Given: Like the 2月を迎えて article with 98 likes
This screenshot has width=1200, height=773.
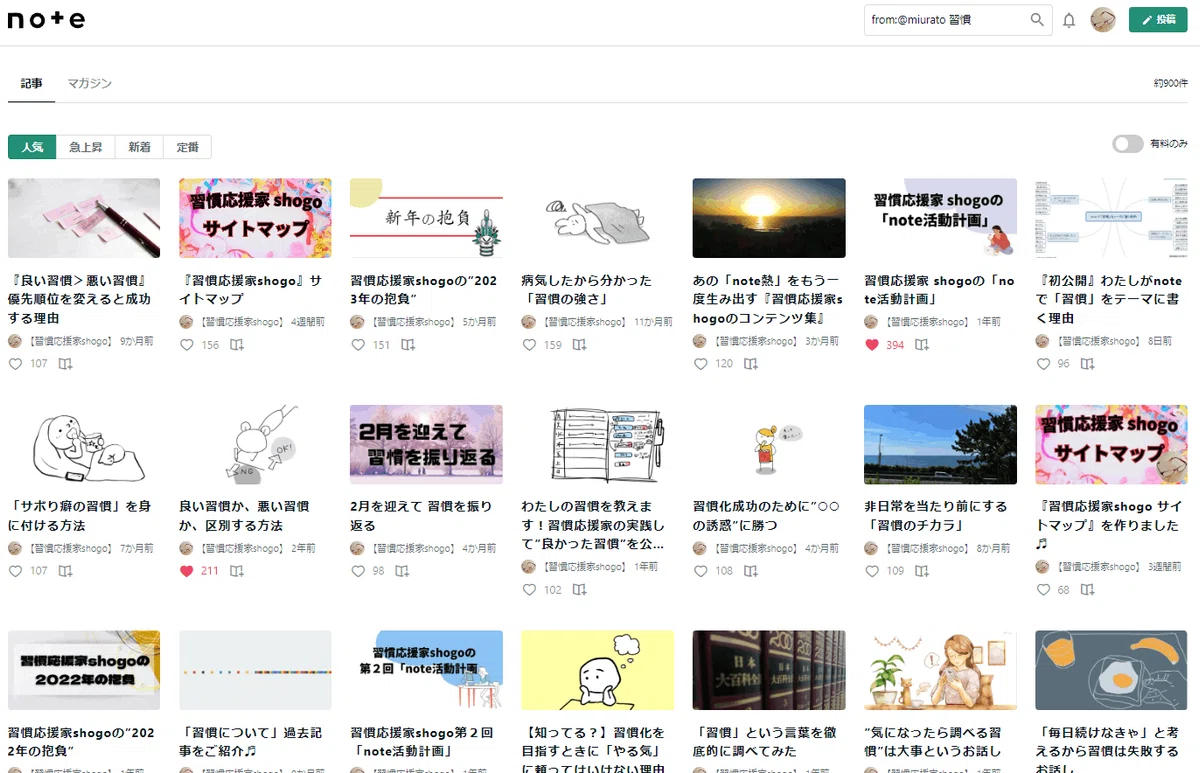Looking at the screenshot, I should click(x=357, y=571).
